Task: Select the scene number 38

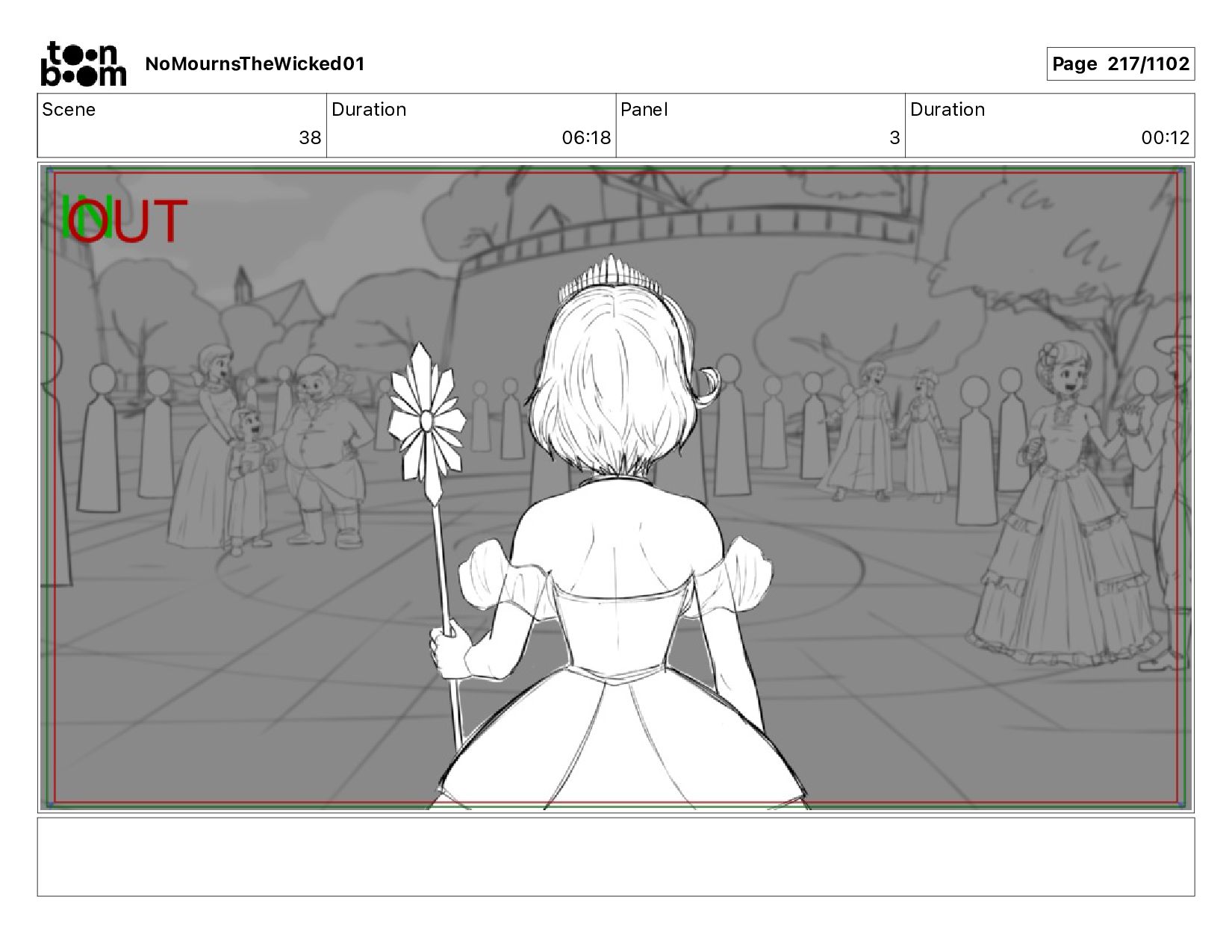Action: click(310, 137)
